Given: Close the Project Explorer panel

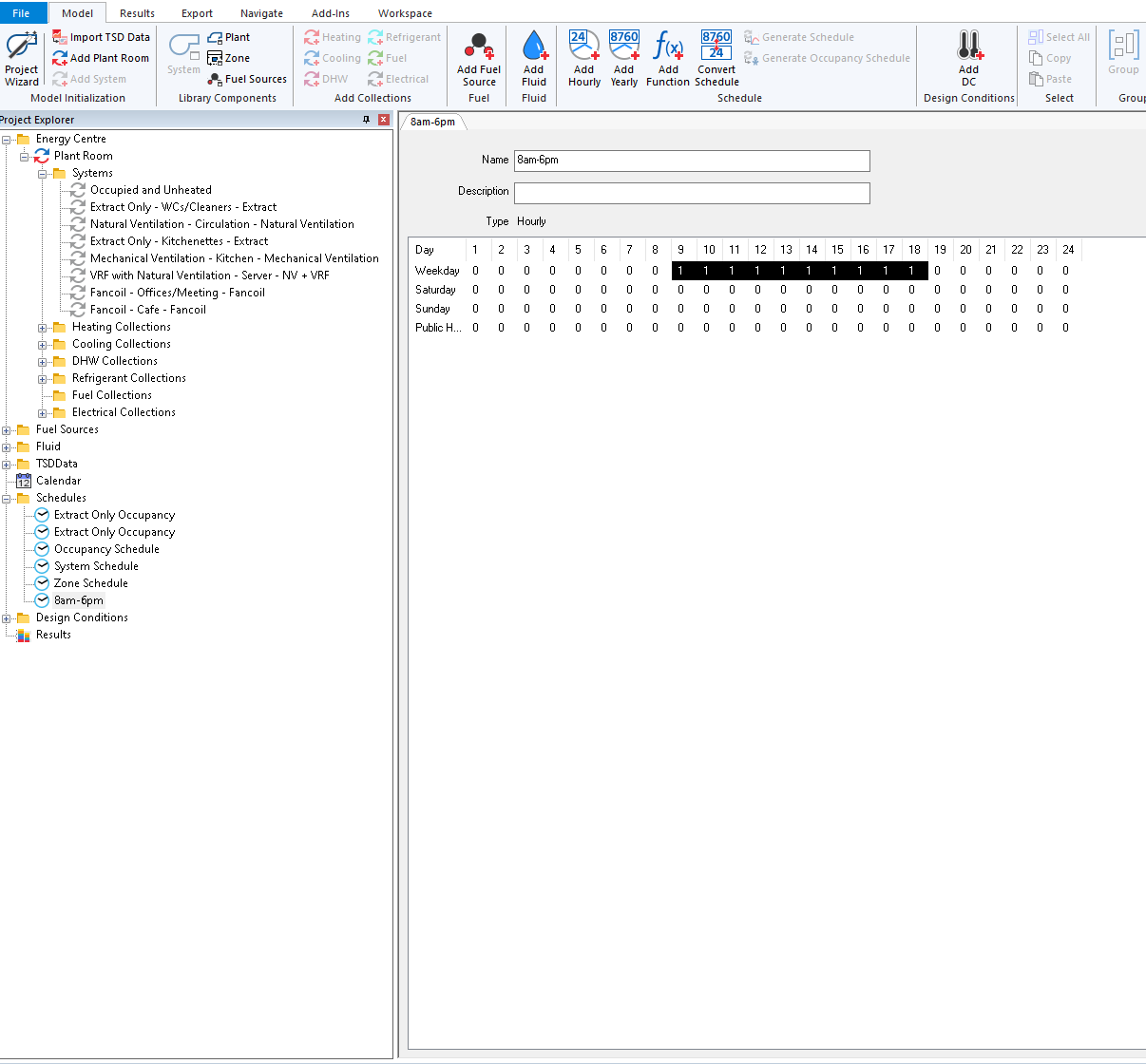Looking at the screenshot, I should [384, 120].
